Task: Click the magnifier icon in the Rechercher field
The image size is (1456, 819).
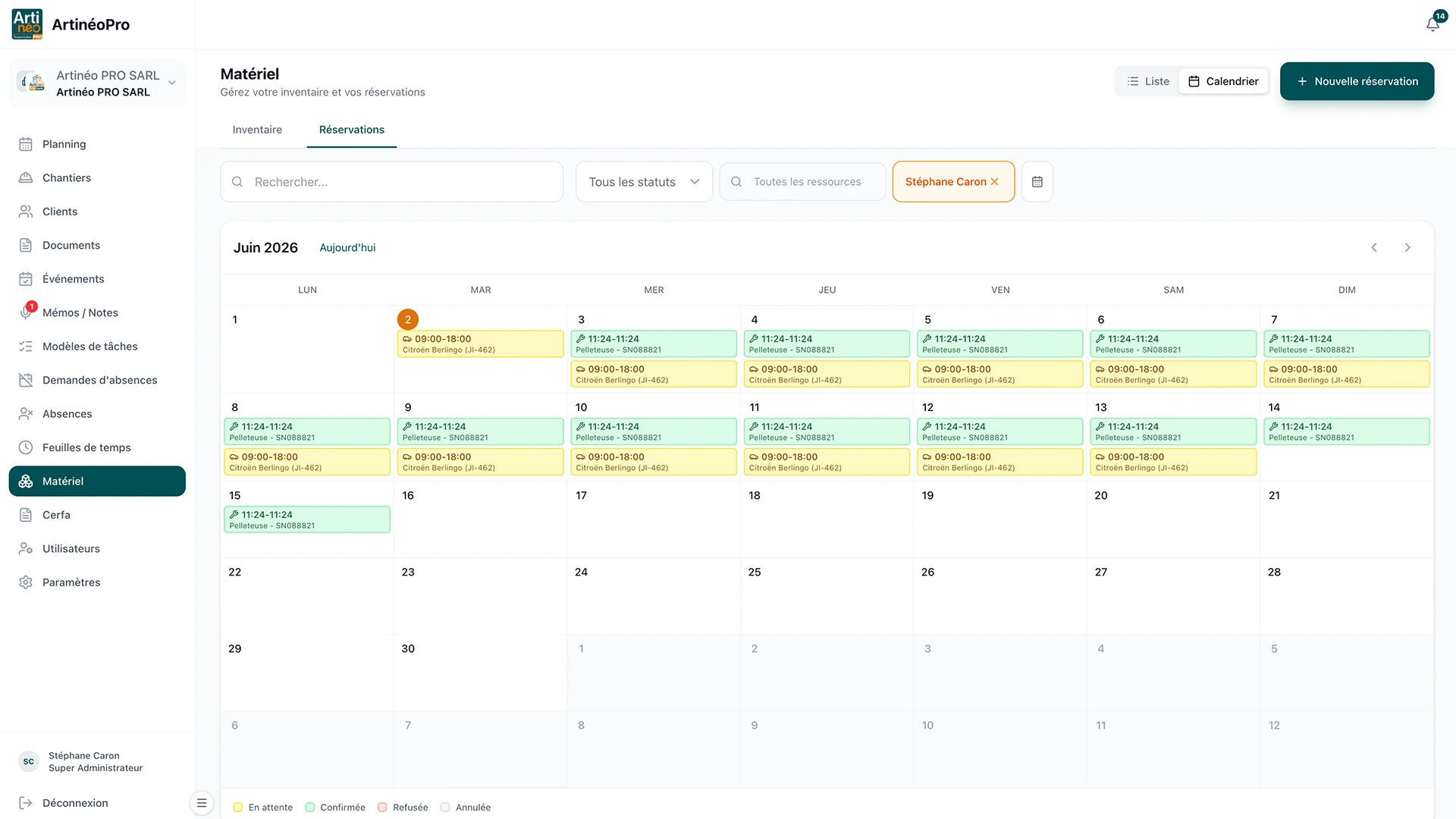Action: point(237,182)
